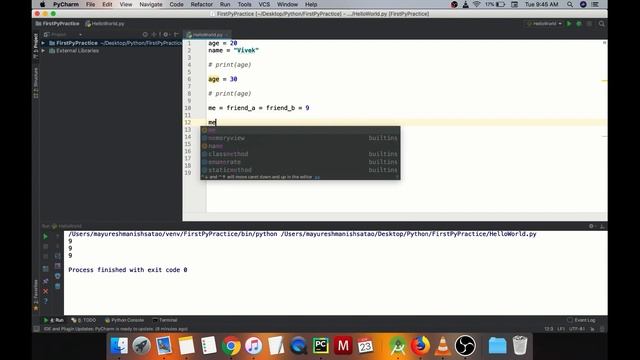Open Search Everywhere magnifier in PyCharm toolbar

pos(601,24)
